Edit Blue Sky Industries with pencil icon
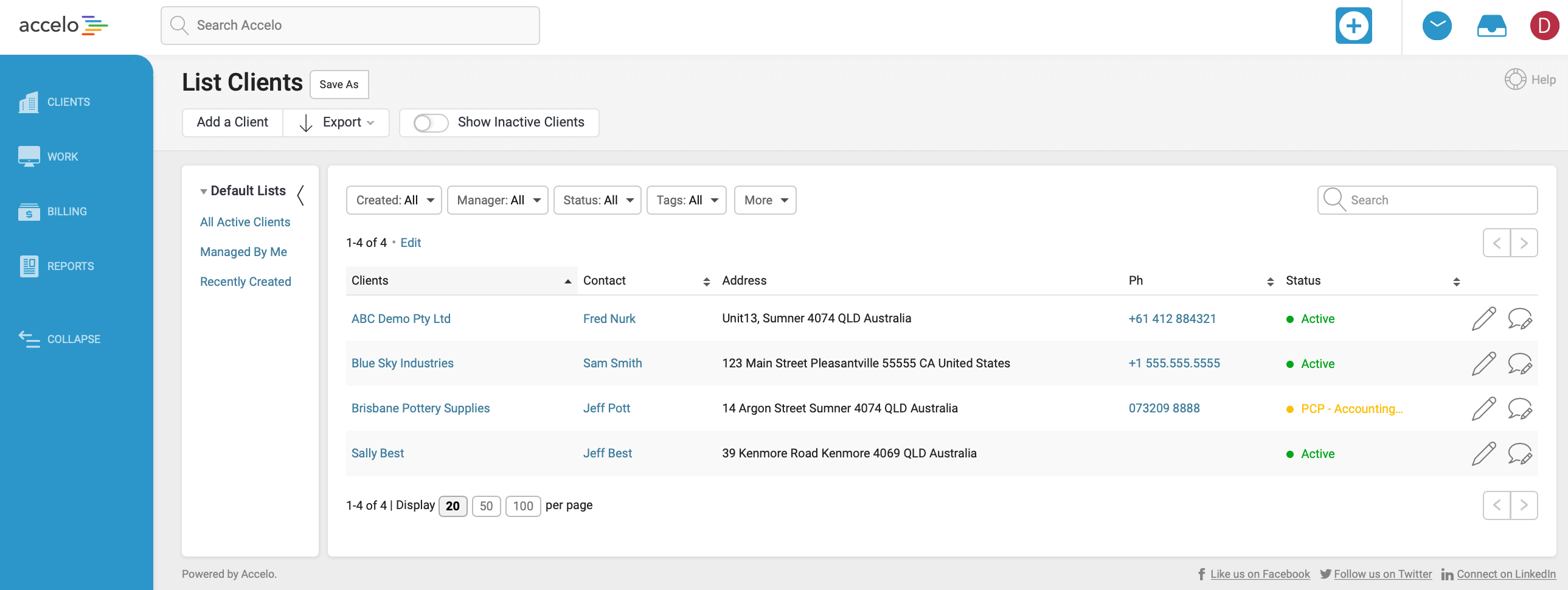The width and height of the screenshot is (1568, 590). click(1483, 364)
